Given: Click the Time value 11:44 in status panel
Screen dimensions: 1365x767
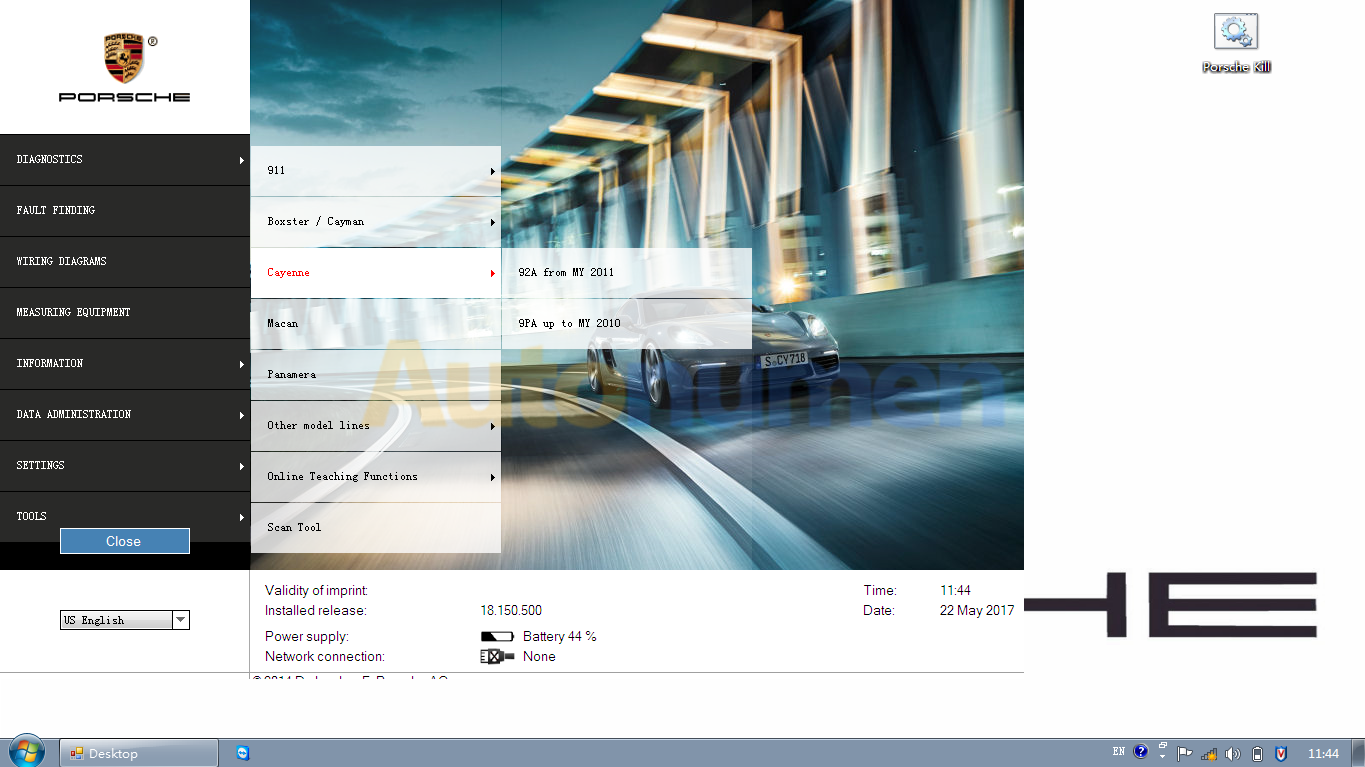Looking at the screenshot, I should pos(955,591).
